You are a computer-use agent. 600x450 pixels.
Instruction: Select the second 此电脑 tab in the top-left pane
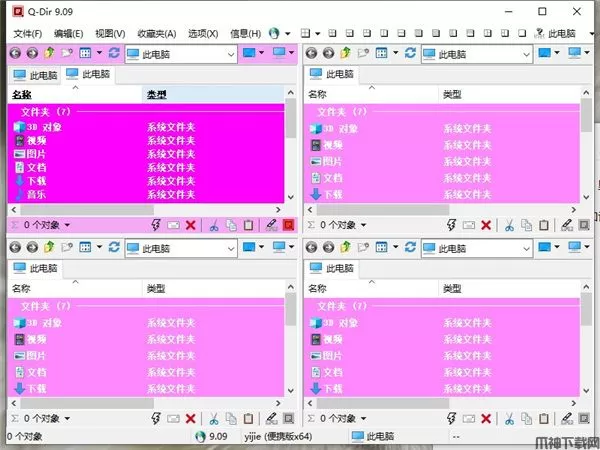(88, 74)
